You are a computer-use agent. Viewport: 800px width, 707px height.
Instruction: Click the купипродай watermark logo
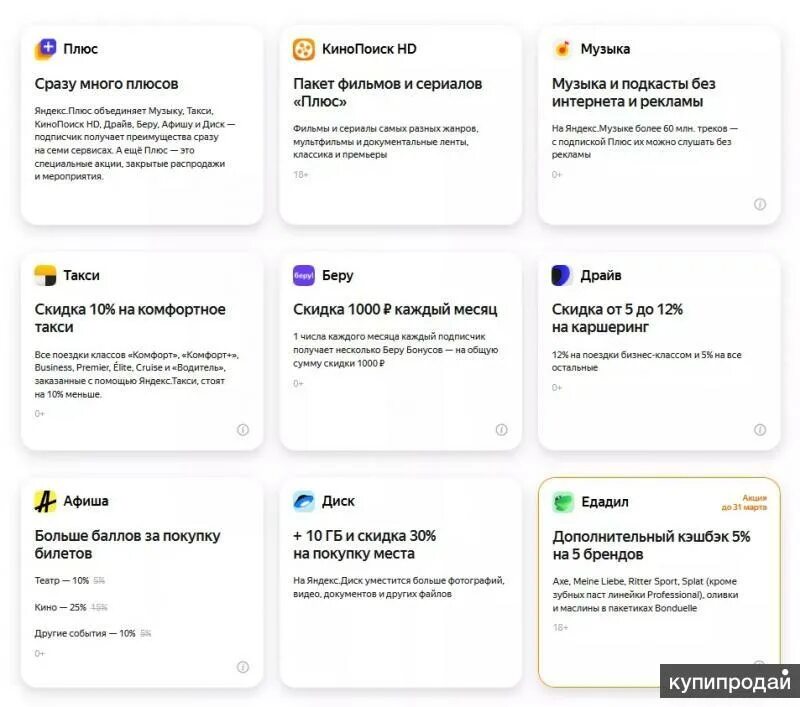(x=730, y=681)
